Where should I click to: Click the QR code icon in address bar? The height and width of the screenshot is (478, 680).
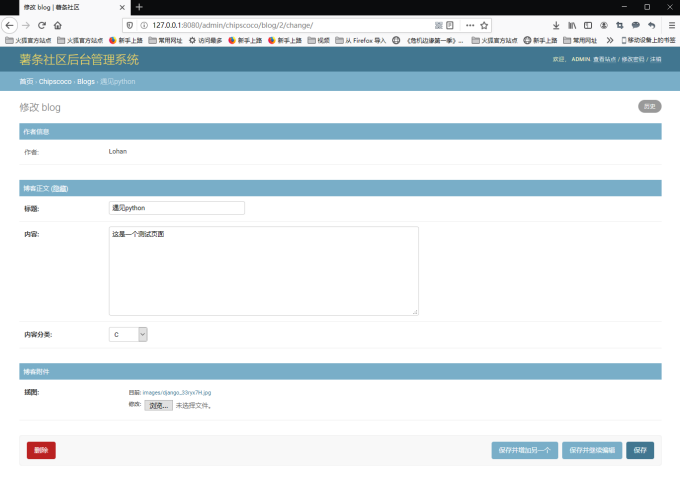click(x=438, y=25)
